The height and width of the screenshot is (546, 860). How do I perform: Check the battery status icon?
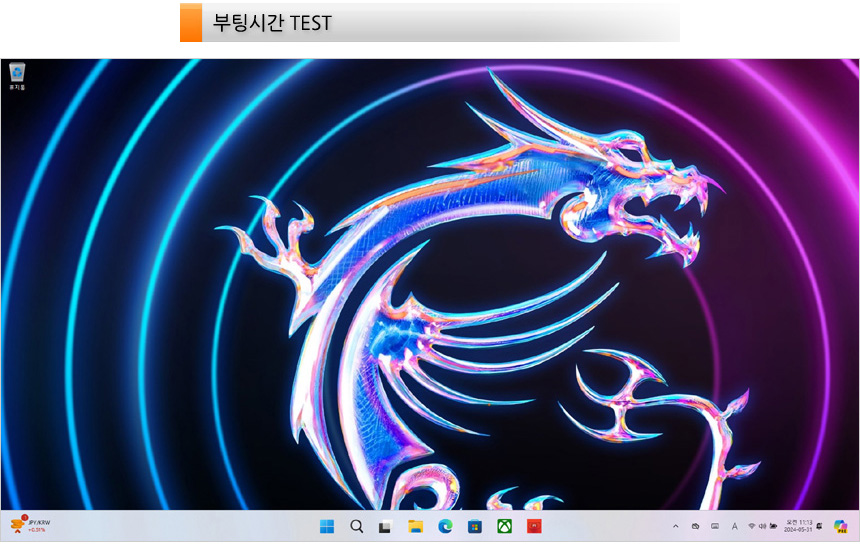pyautogui.click(x=773, y=526)
